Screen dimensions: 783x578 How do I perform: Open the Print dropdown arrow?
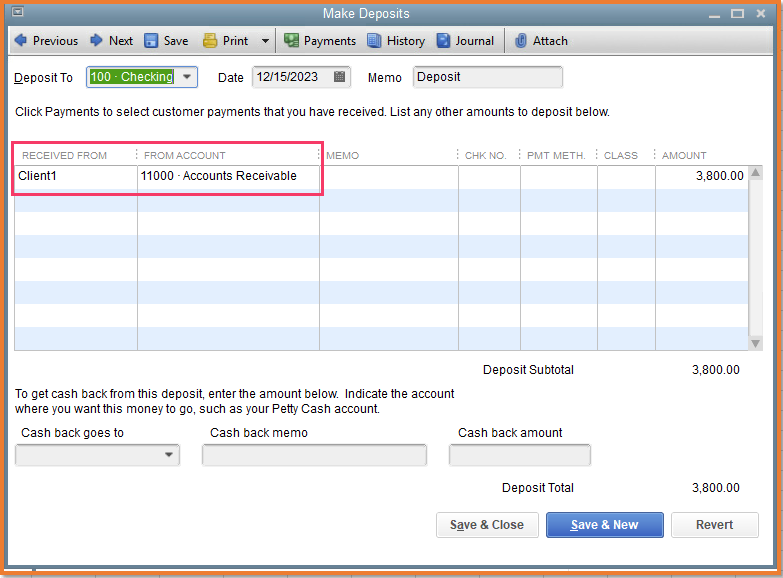pyautogui.click(x=265, y=41)
